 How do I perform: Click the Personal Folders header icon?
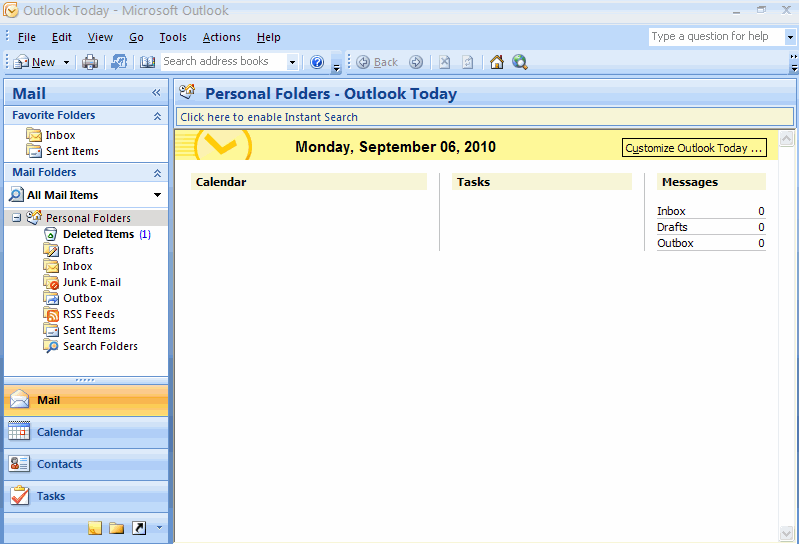click(x=187, y=92)
